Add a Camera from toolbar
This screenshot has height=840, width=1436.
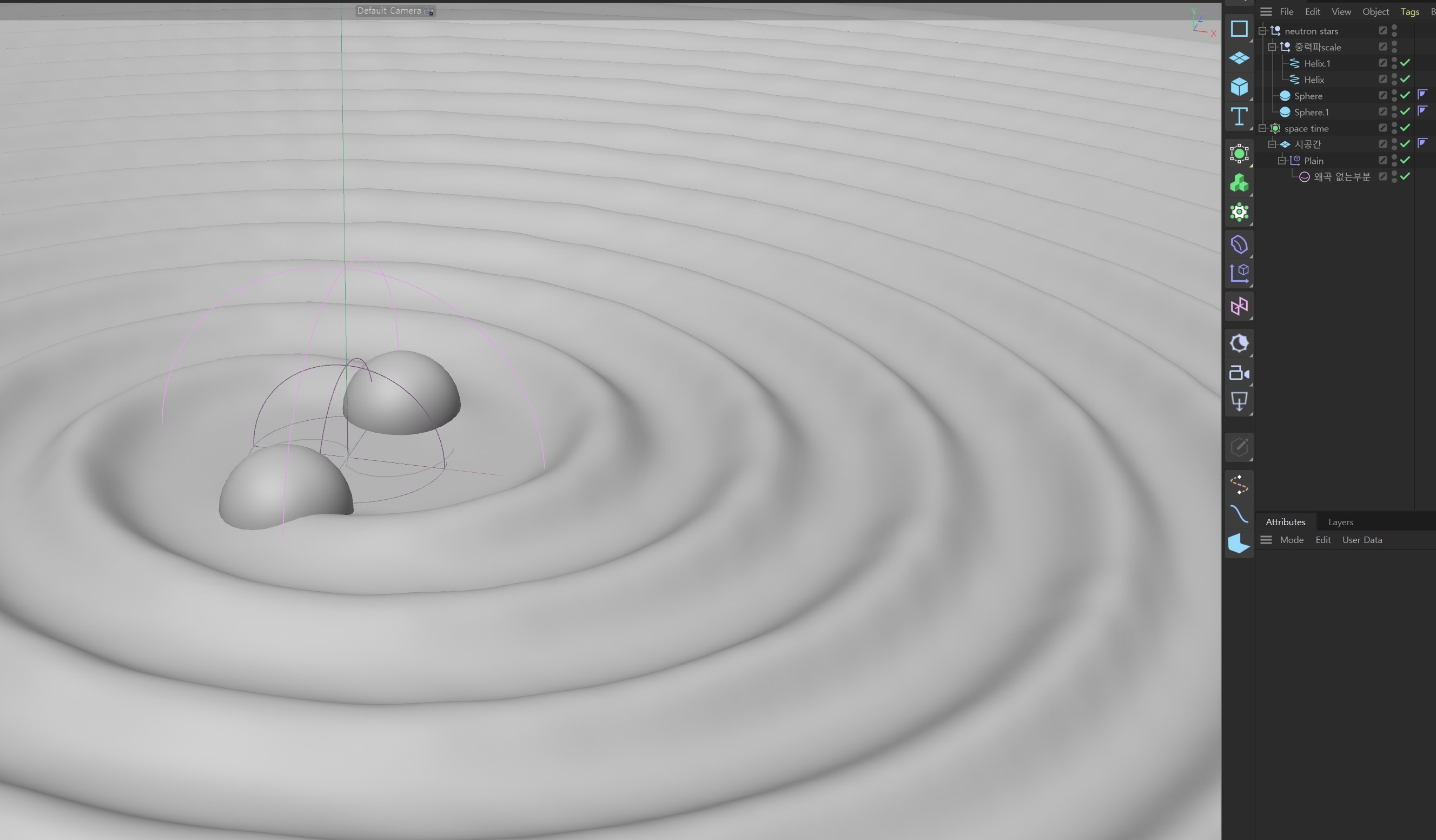coord(1239,373)
